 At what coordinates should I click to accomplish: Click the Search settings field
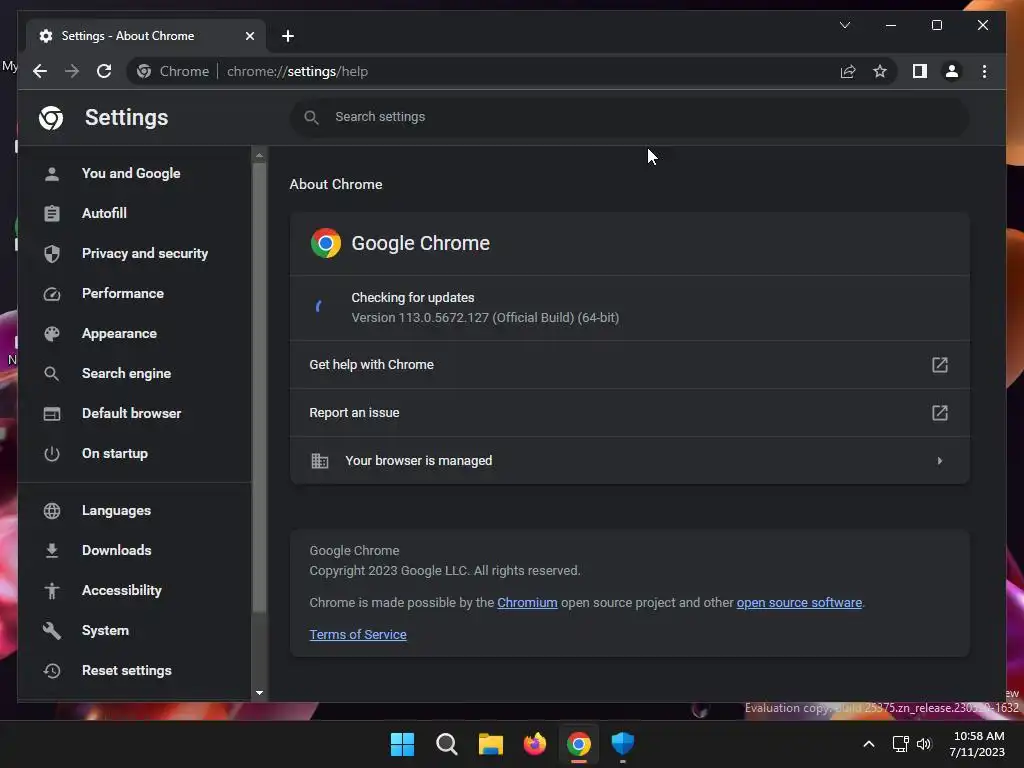point(629,117)
